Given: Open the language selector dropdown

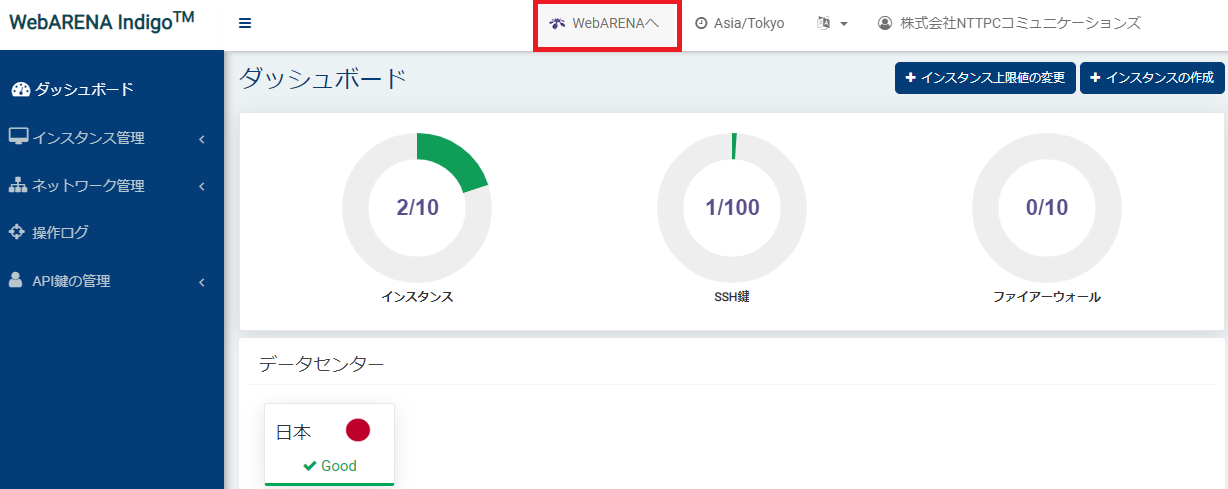Looking at the screenshot, I should point(832,24).
